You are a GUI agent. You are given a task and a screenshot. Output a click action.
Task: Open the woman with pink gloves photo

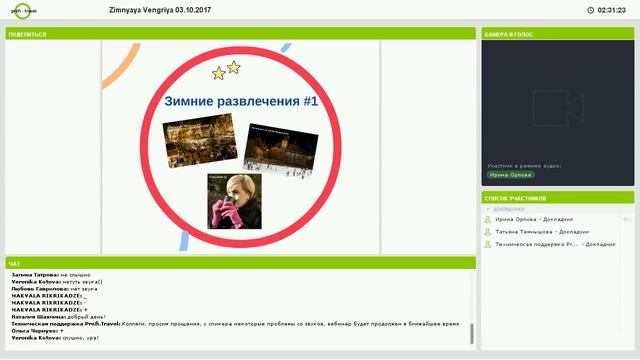click(x=235, y=201)
